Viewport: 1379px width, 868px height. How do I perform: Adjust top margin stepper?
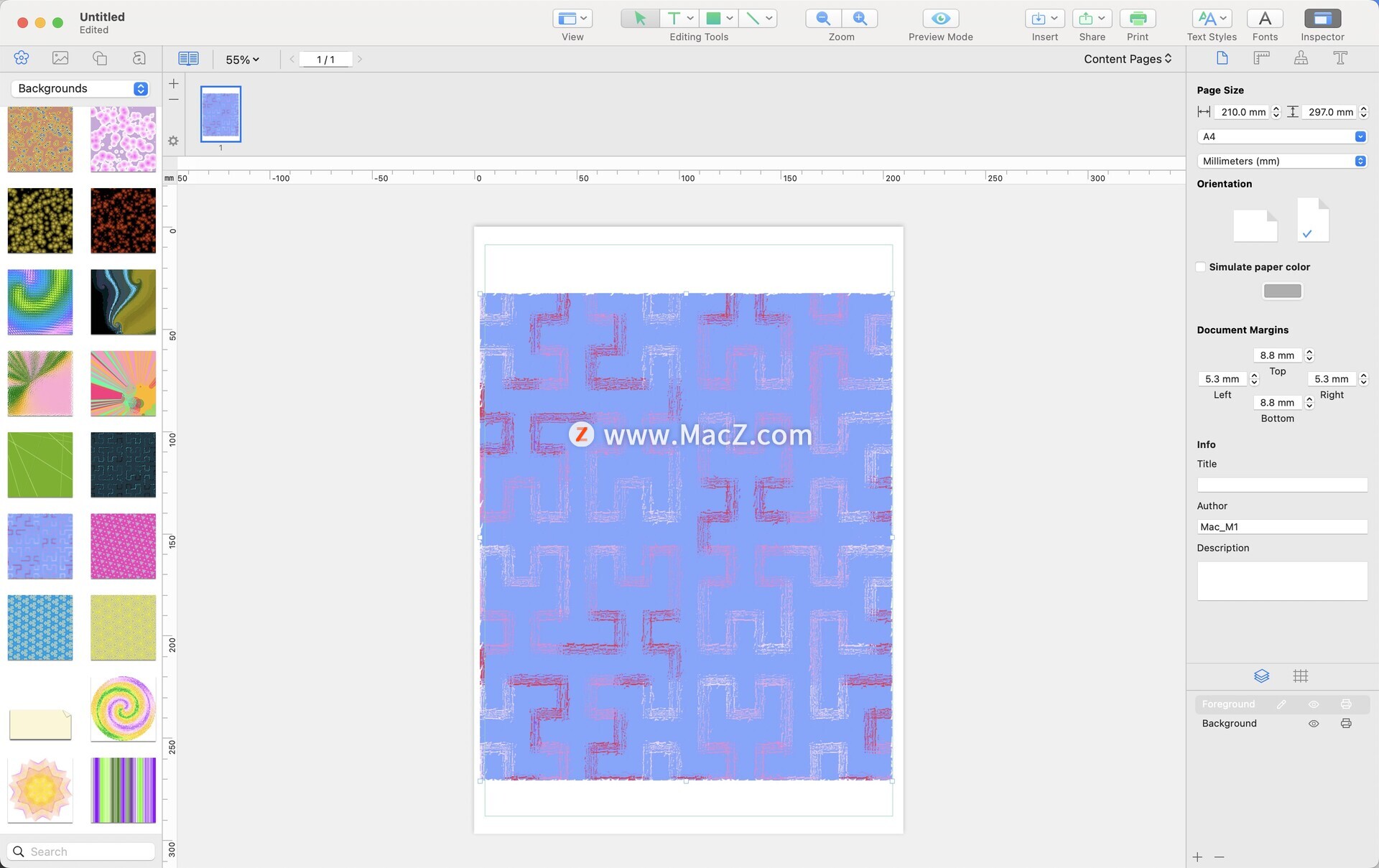[x=1309, y=355]
